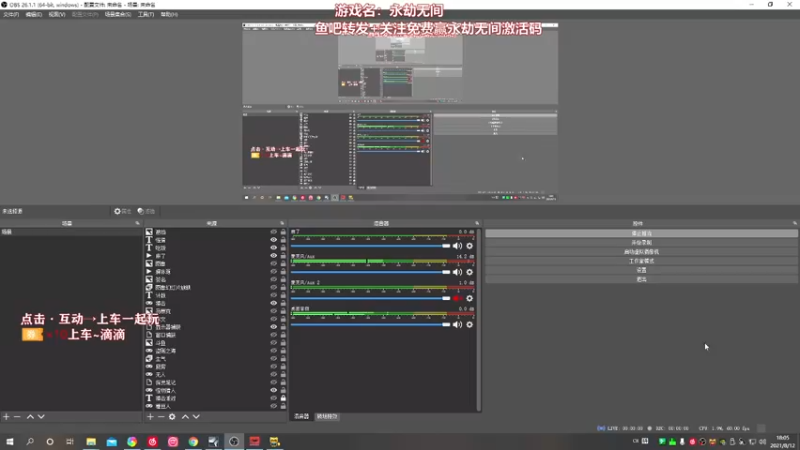This screenshot has height=450, width=800.
Task: Lock the 图像幻灯片放映 source with its padlock
Action: click(x=283, y=287)
